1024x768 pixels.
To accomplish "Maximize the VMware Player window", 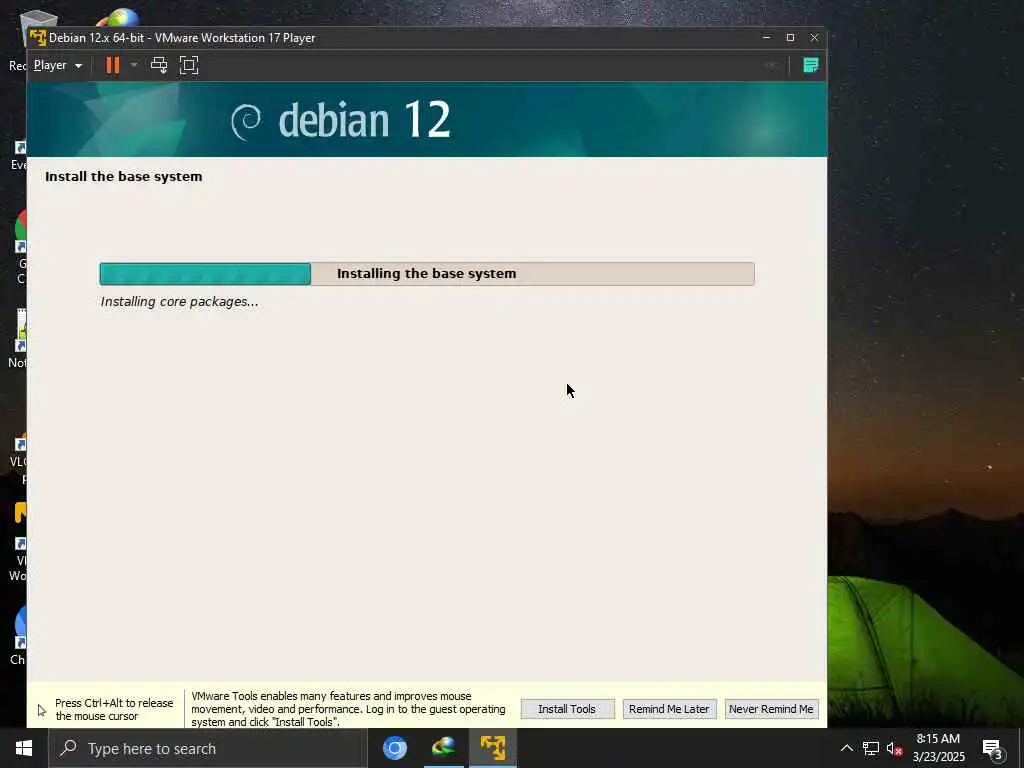I will point(790,38).
